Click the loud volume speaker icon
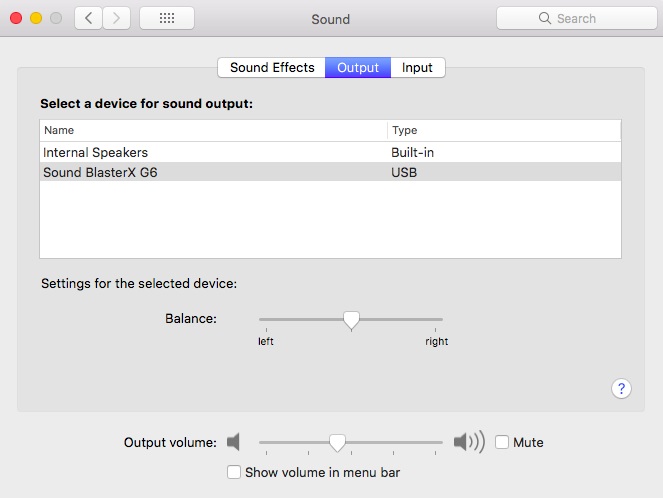Image resolution: width=663 pixels, height=498 pixels. [x=468, y=442]
